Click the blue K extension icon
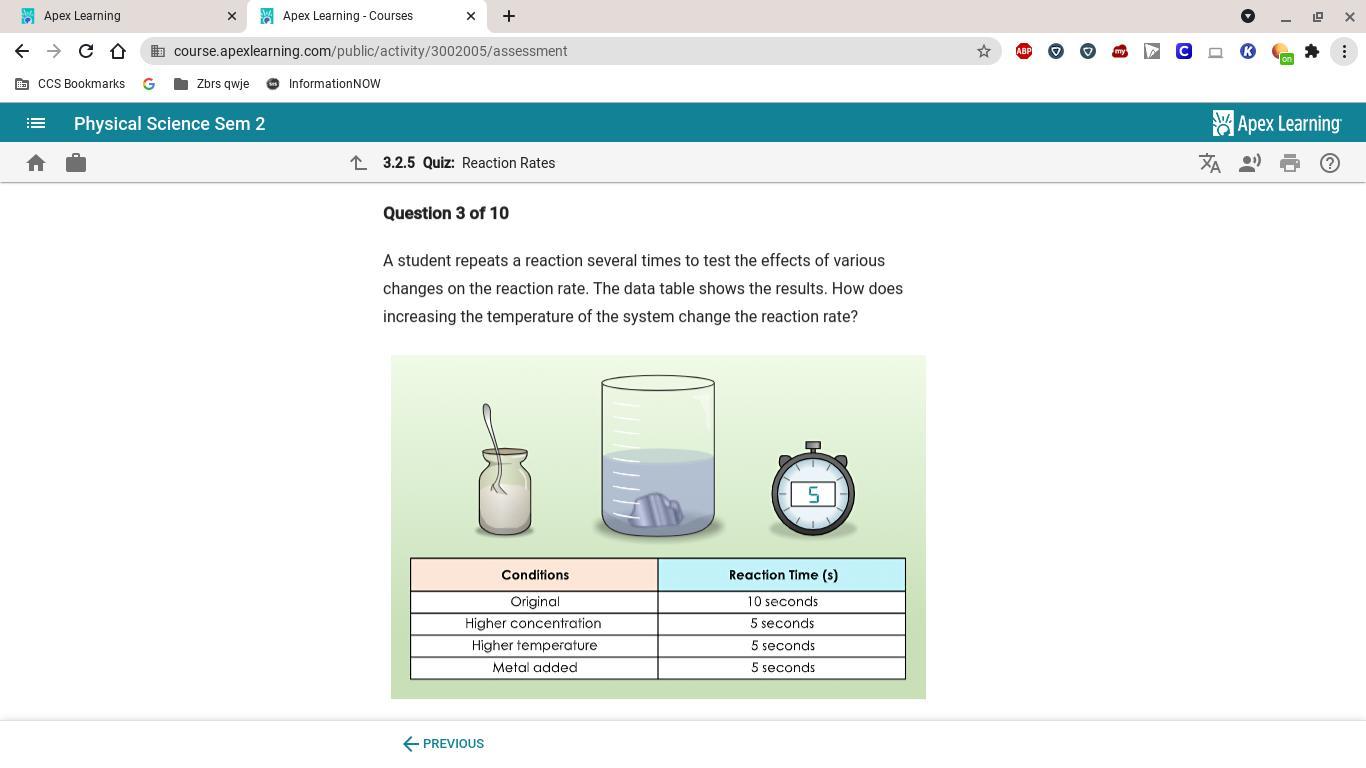 coord(1248,51)
